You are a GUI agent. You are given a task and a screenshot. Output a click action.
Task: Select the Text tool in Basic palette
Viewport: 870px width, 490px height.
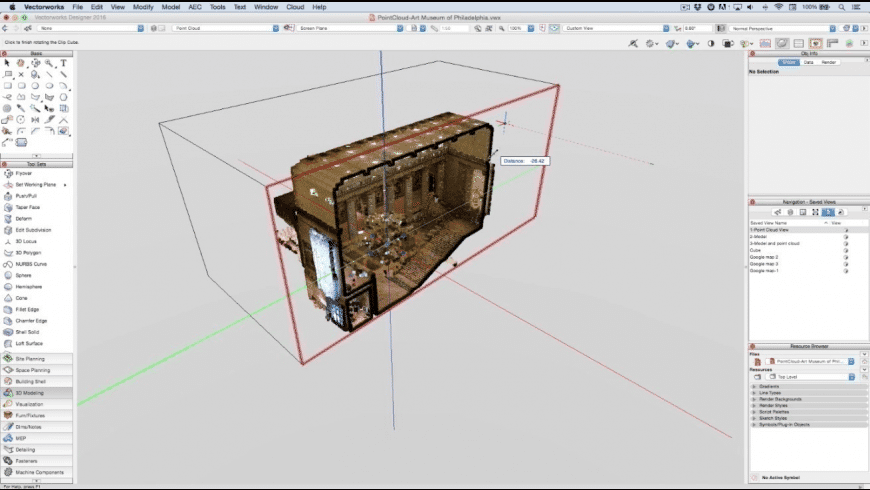pyautogui.click(x=63, y=63)
